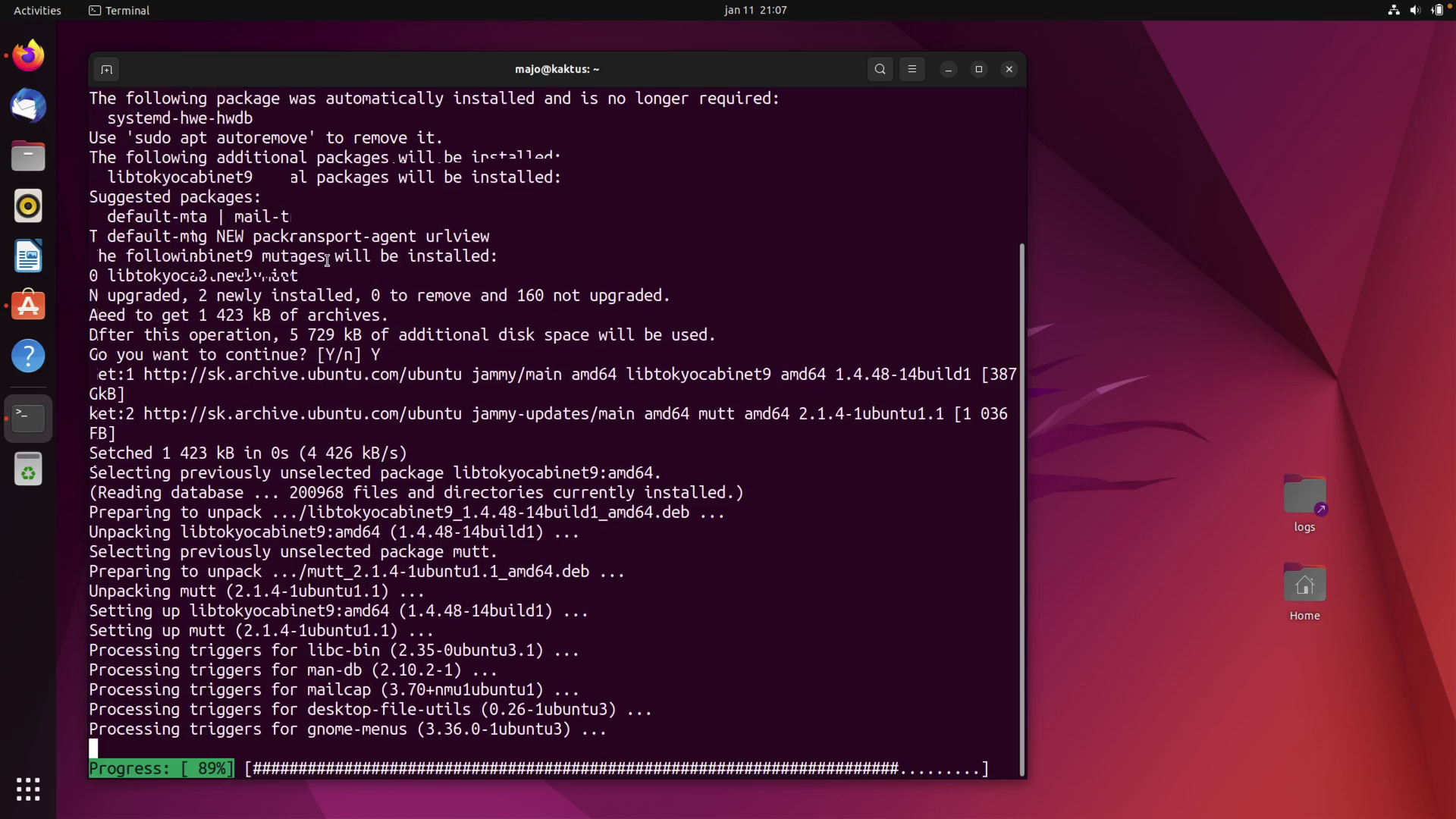Open a new terminal tab
The width and height of the screenshot is (1456, 819).
pyautogui.click(x=106, y=69)
